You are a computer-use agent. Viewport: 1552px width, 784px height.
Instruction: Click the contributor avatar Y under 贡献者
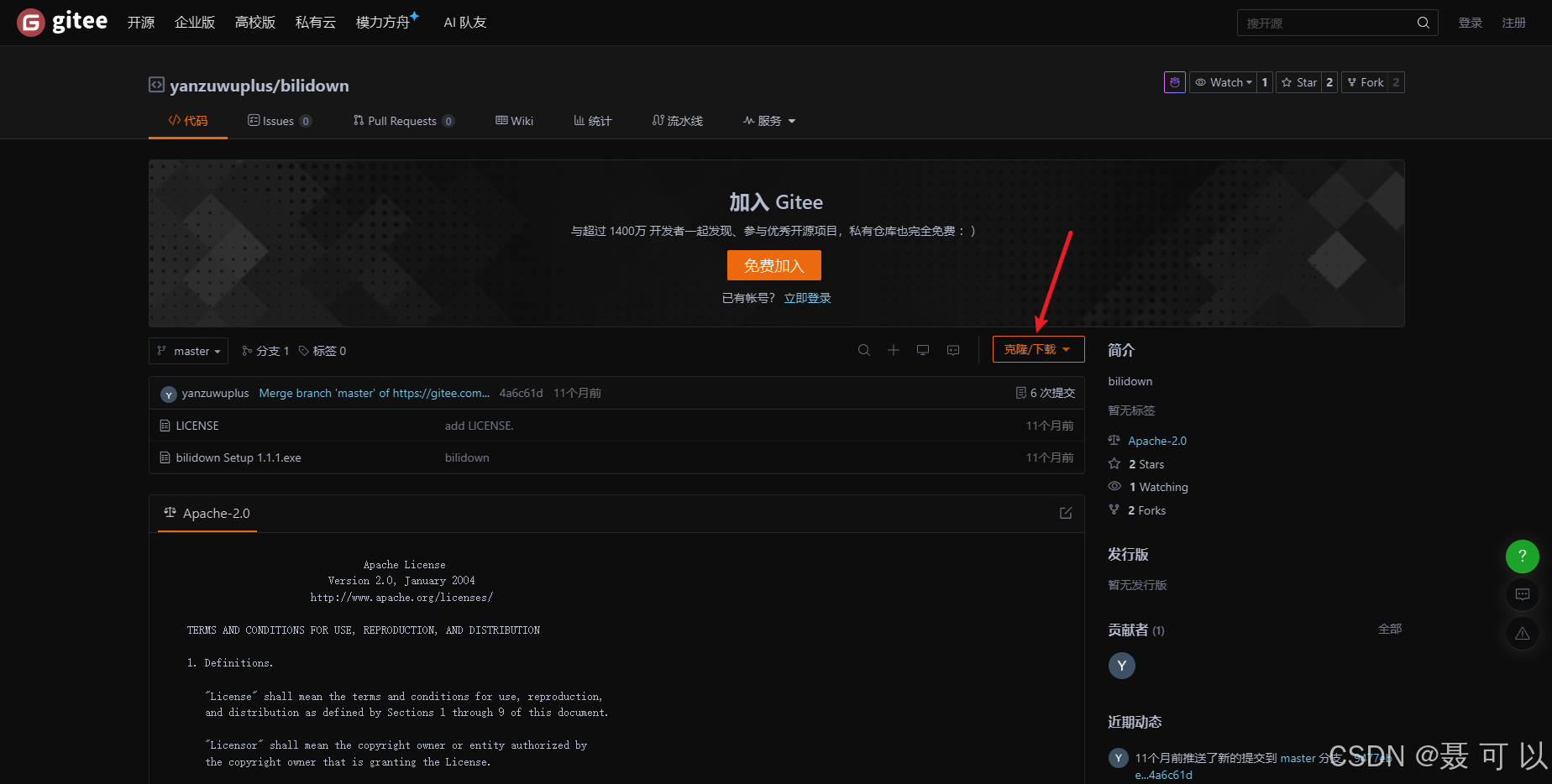(1122, 666)
